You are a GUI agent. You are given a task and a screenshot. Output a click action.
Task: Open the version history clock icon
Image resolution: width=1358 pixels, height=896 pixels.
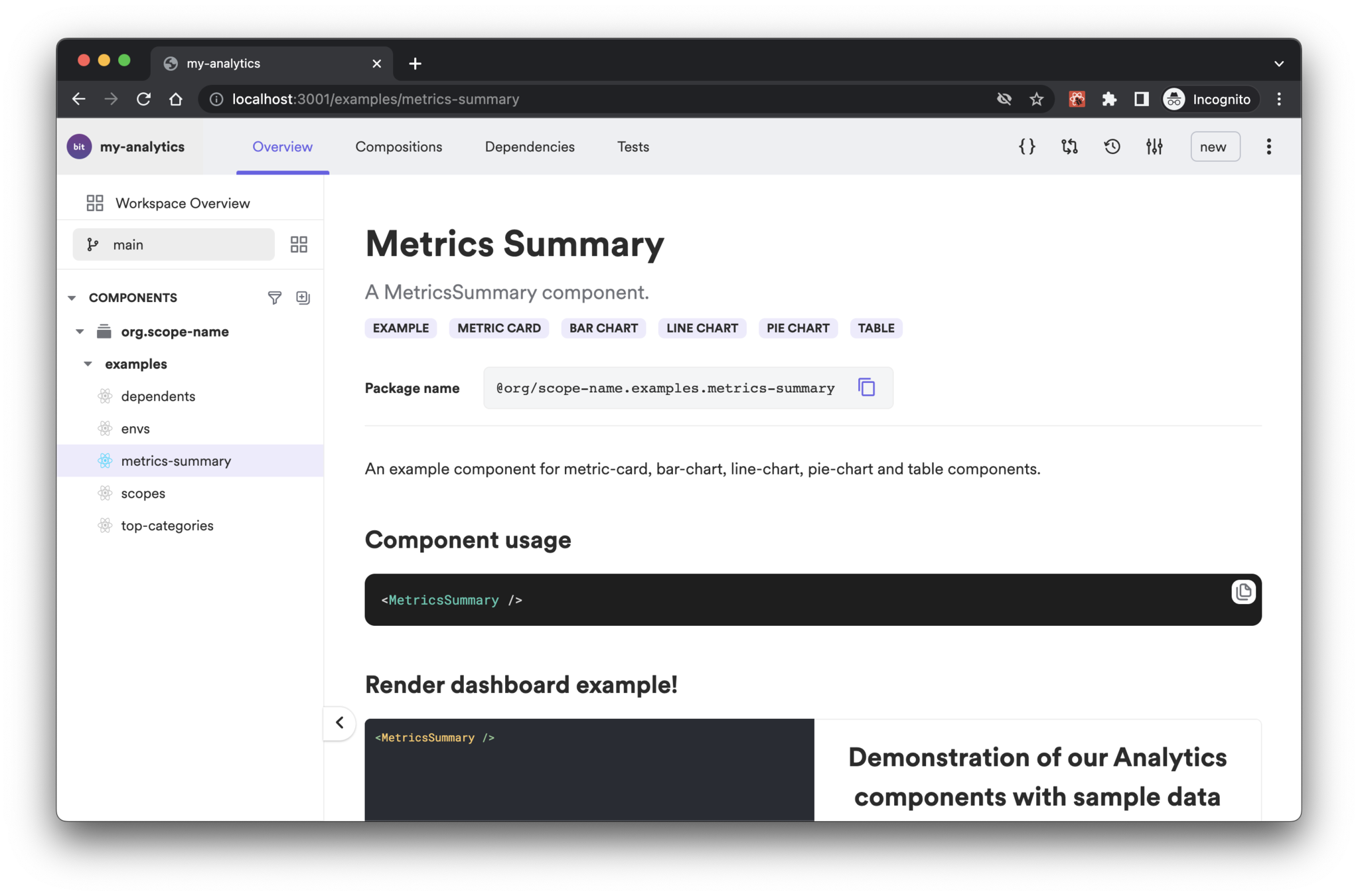[x=1112, y=147]
